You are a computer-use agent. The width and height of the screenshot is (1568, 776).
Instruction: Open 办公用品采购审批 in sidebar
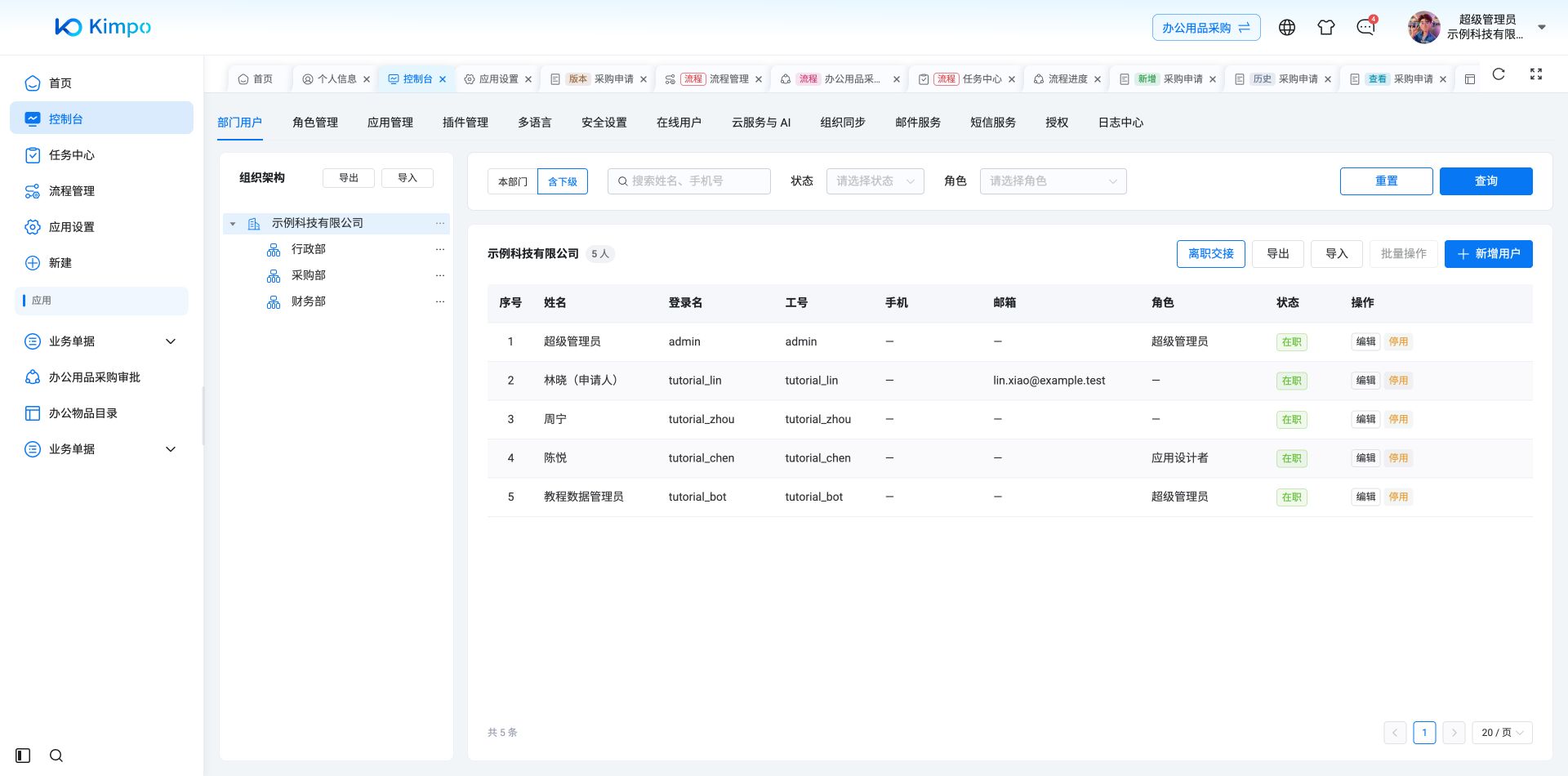[x=101, y=377]
